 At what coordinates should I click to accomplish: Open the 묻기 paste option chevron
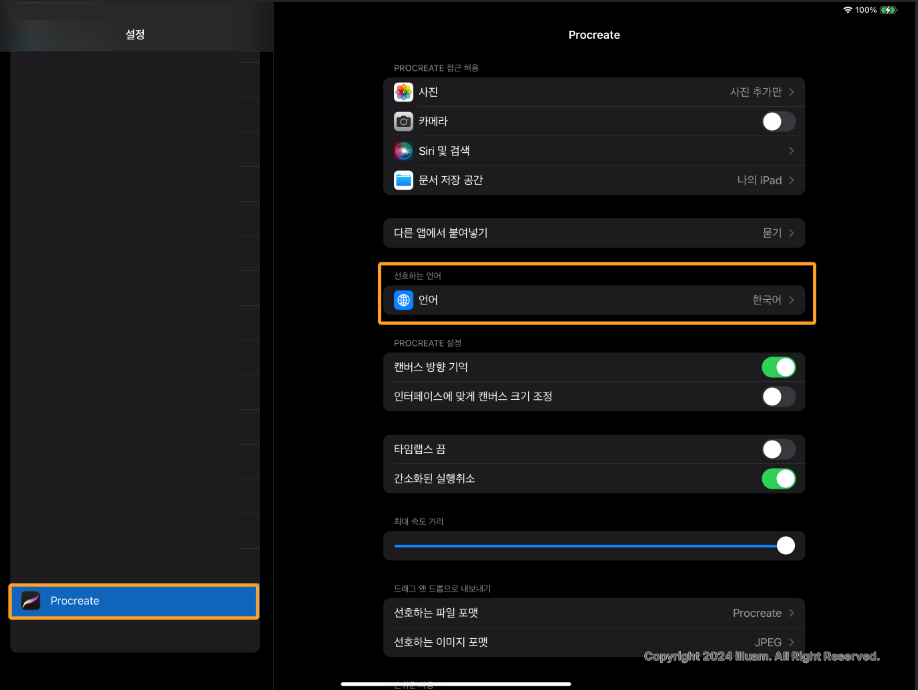pyautogui.click(x=791, y=233)
